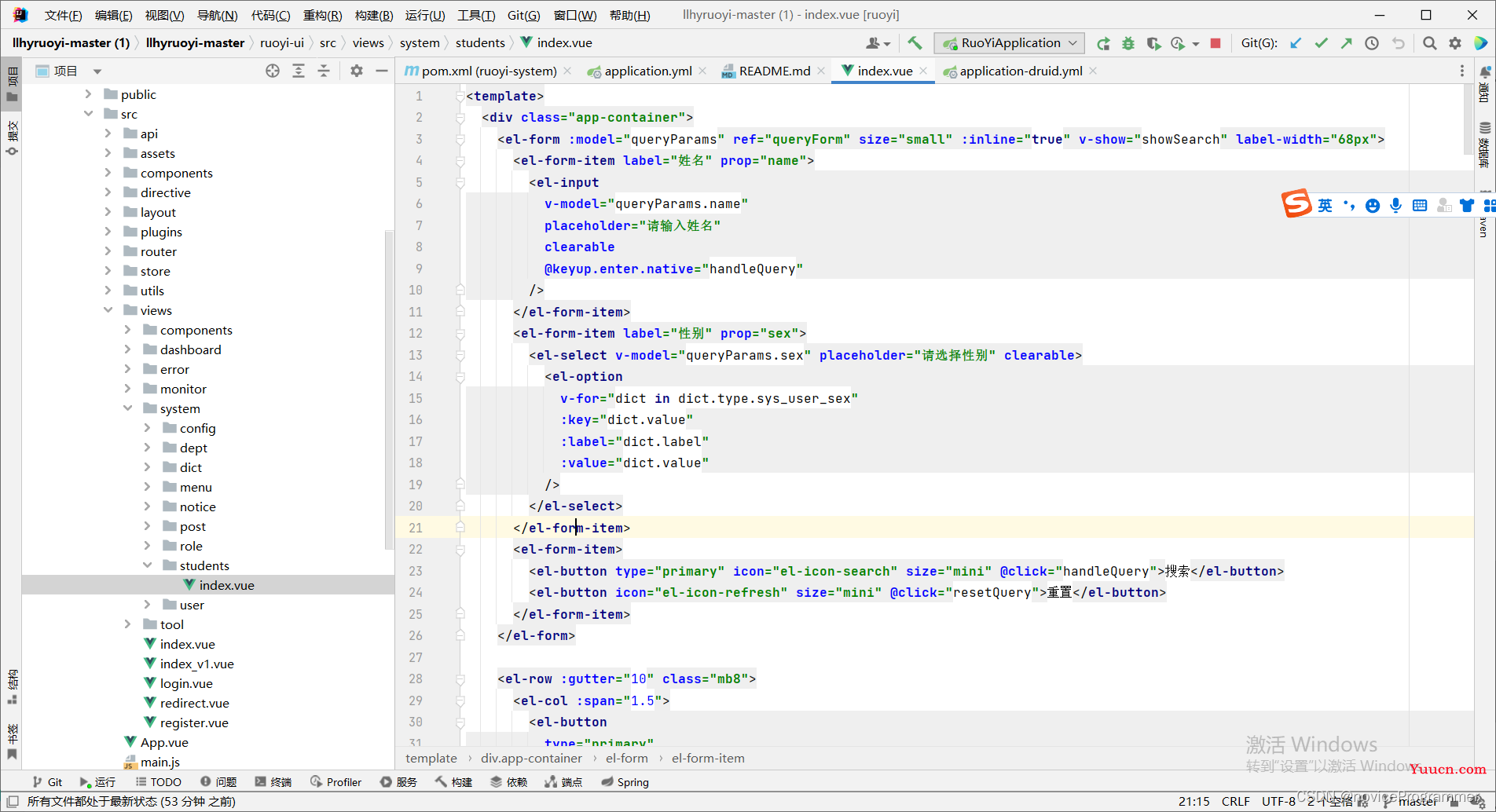Open Git history clock icon

click(1372, 43)
